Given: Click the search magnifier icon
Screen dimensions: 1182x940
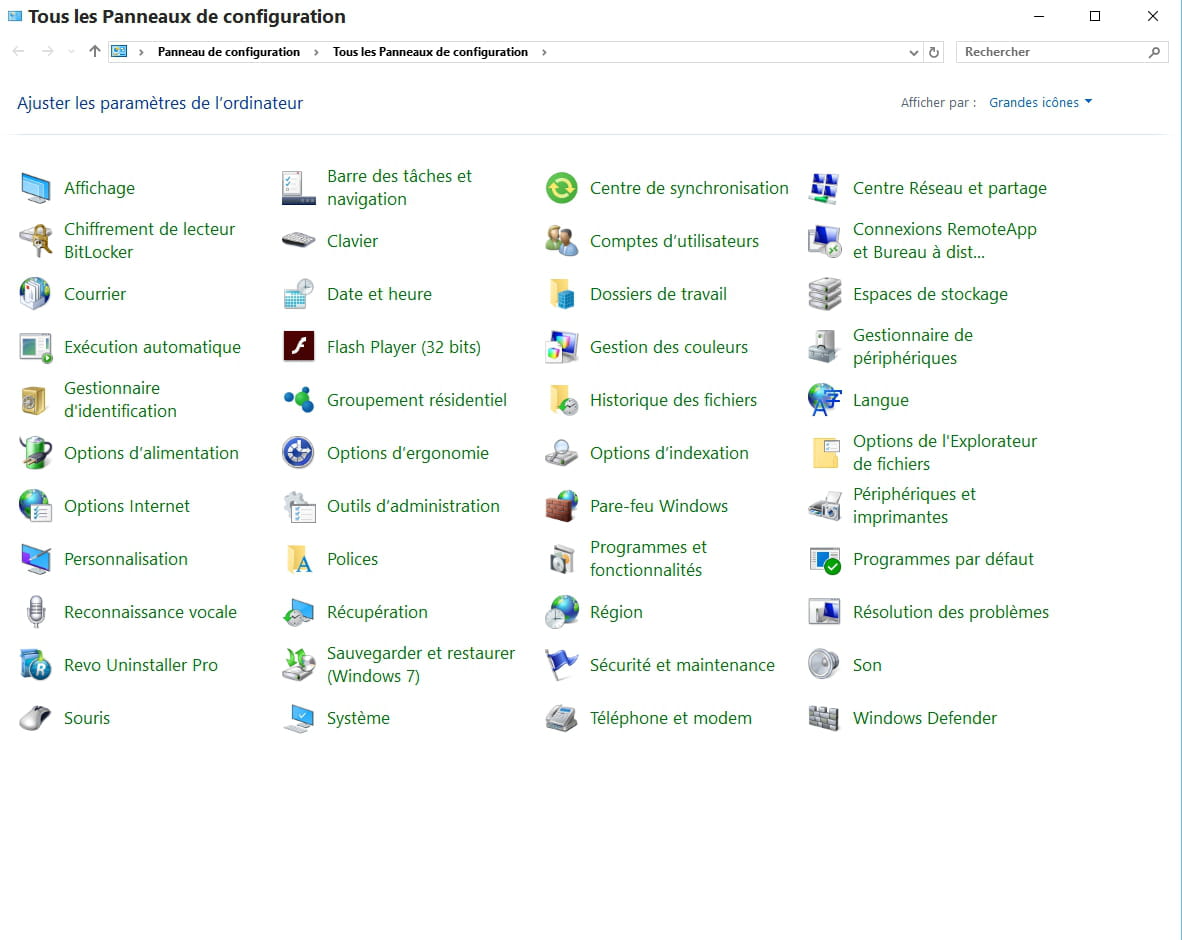Looking at the screenshot, I should (1153, 52).
